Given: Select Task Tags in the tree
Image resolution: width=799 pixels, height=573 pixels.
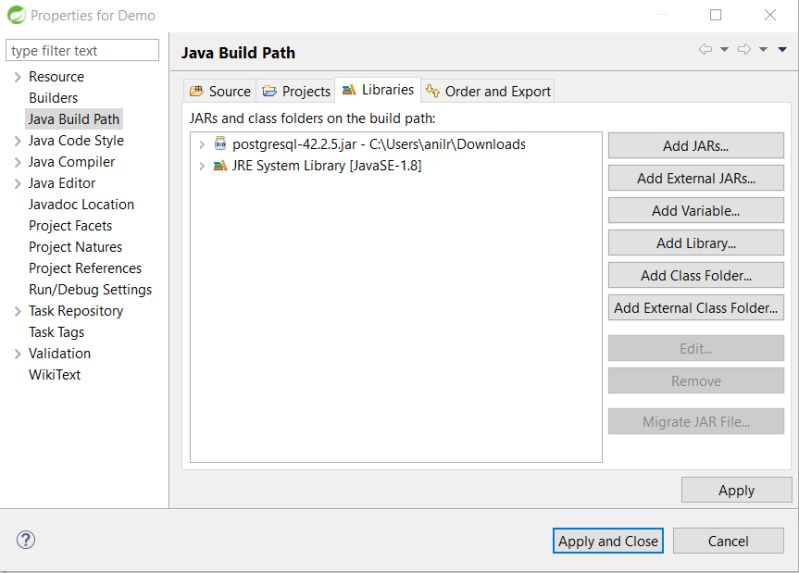Looking at the screenshot, I should point(57,332).
